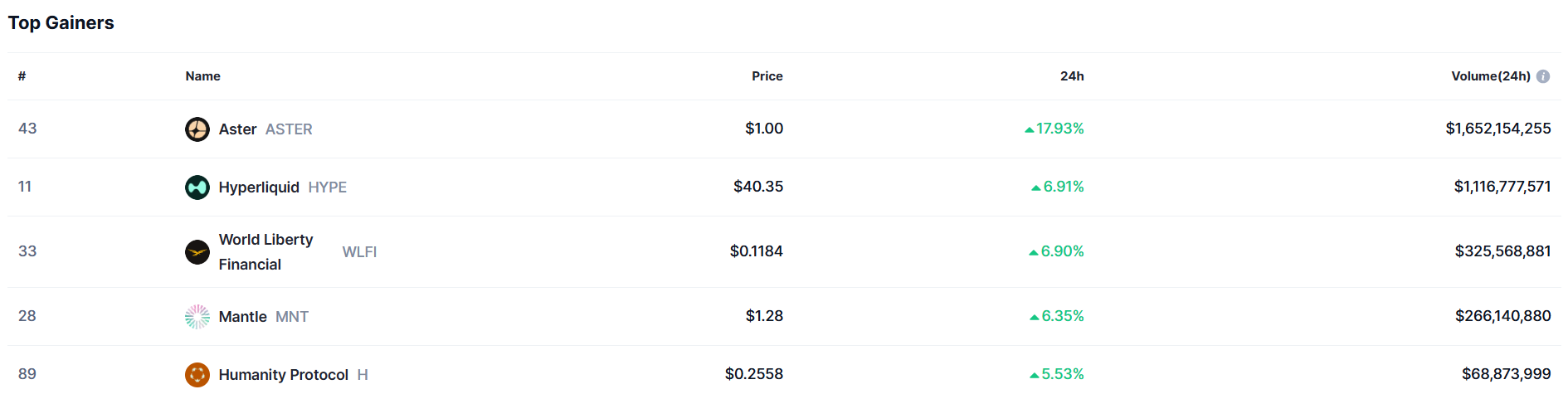Click the WLFI ticker symbol
1568x399 pixels.
tap(359, 252)
